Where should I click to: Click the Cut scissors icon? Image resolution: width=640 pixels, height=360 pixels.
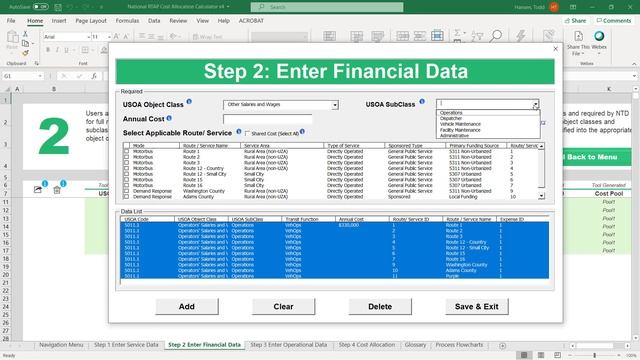coord(25,34)
